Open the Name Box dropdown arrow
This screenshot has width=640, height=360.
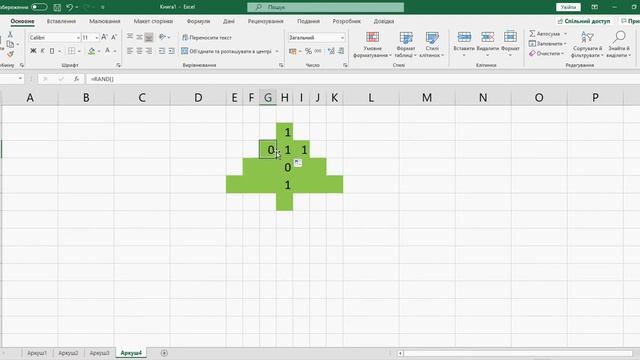click(x=20, y=78)
